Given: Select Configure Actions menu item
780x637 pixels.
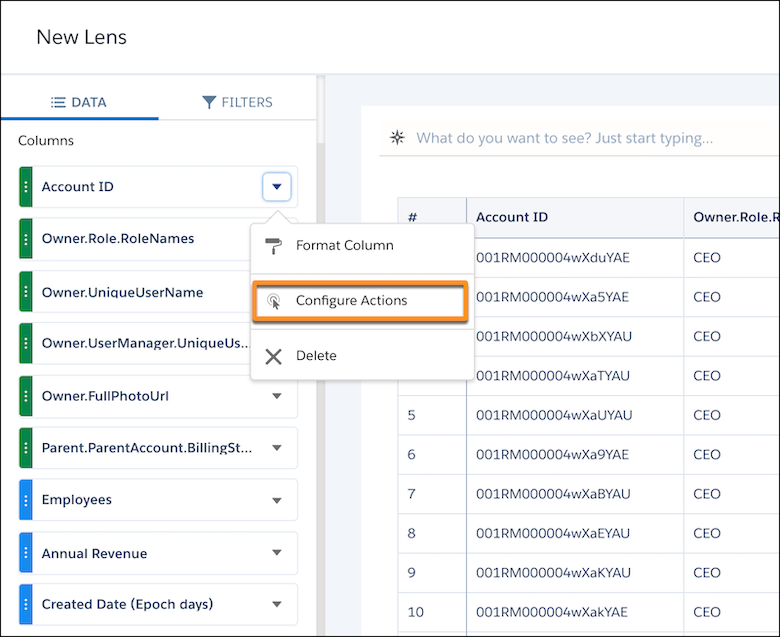Looking at the screenshot, I should pos(361,301).
